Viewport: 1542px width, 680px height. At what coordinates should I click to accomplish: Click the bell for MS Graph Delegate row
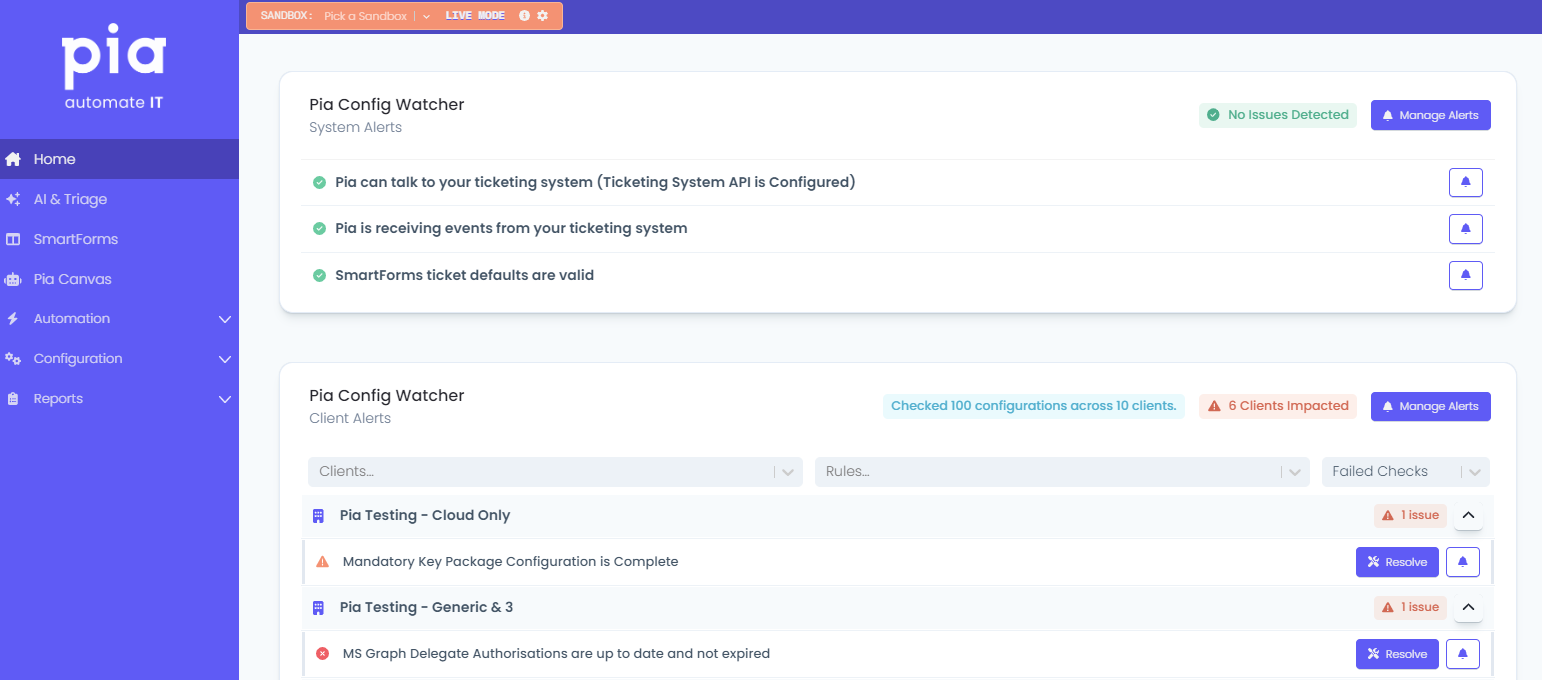pos(1462,654)
